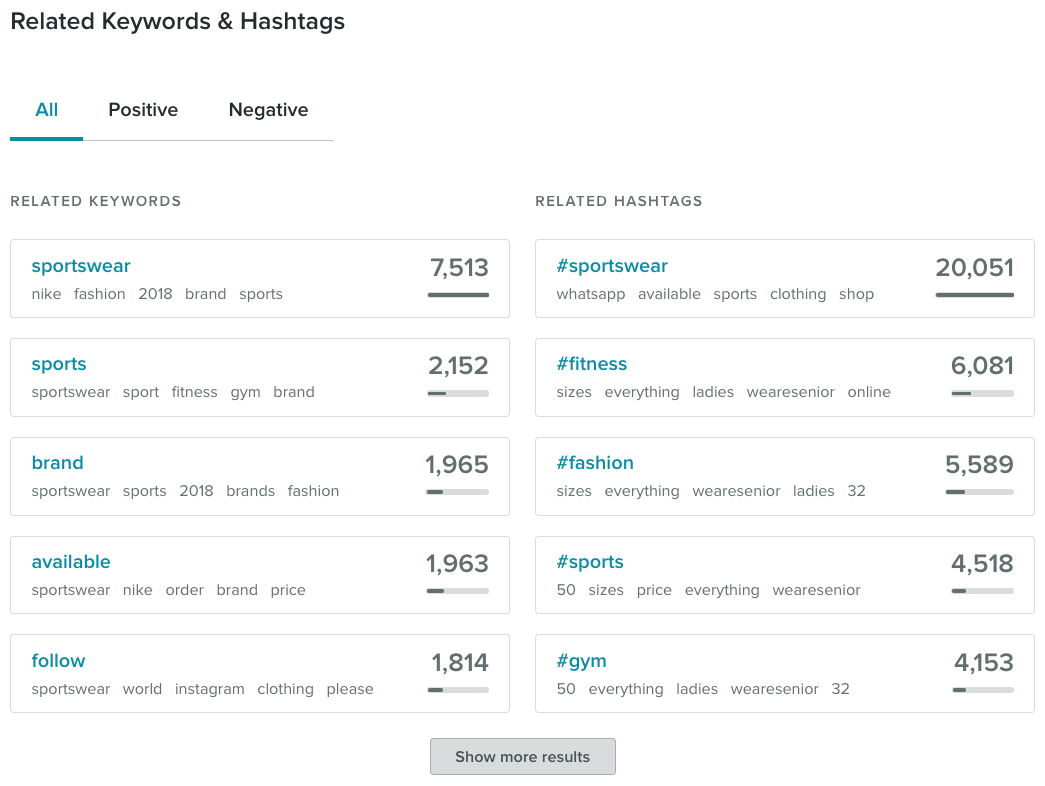Click the progress bar under 4,153
Viewport: 1045px width, 786px height.
point(984,690)
